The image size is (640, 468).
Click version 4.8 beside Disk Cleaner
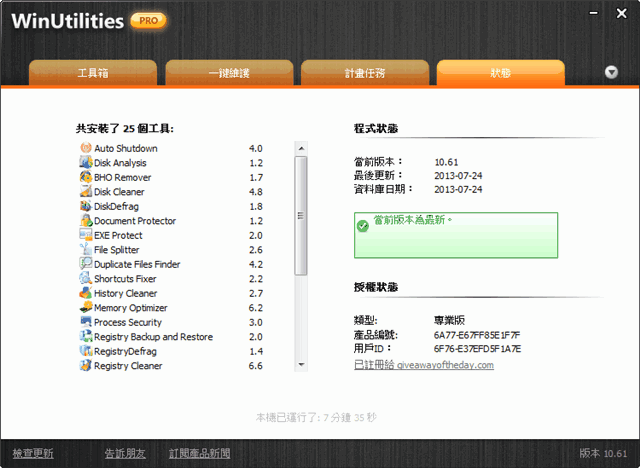point(256,192)
